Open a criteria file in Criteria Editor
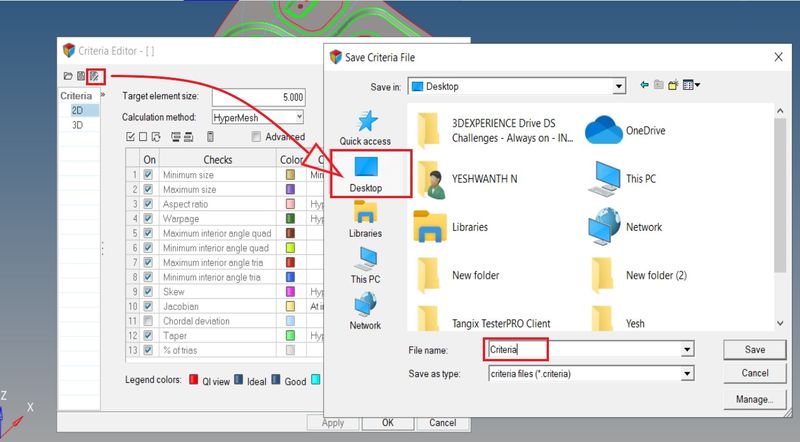Image resolution: width=800 pixels, height=442 pixels. click(x=67, y=77)
